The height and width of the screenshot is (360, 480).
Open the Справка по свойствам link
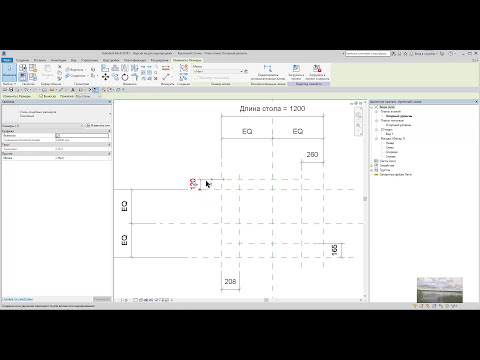pyautogui.click(x=17, y=299)
